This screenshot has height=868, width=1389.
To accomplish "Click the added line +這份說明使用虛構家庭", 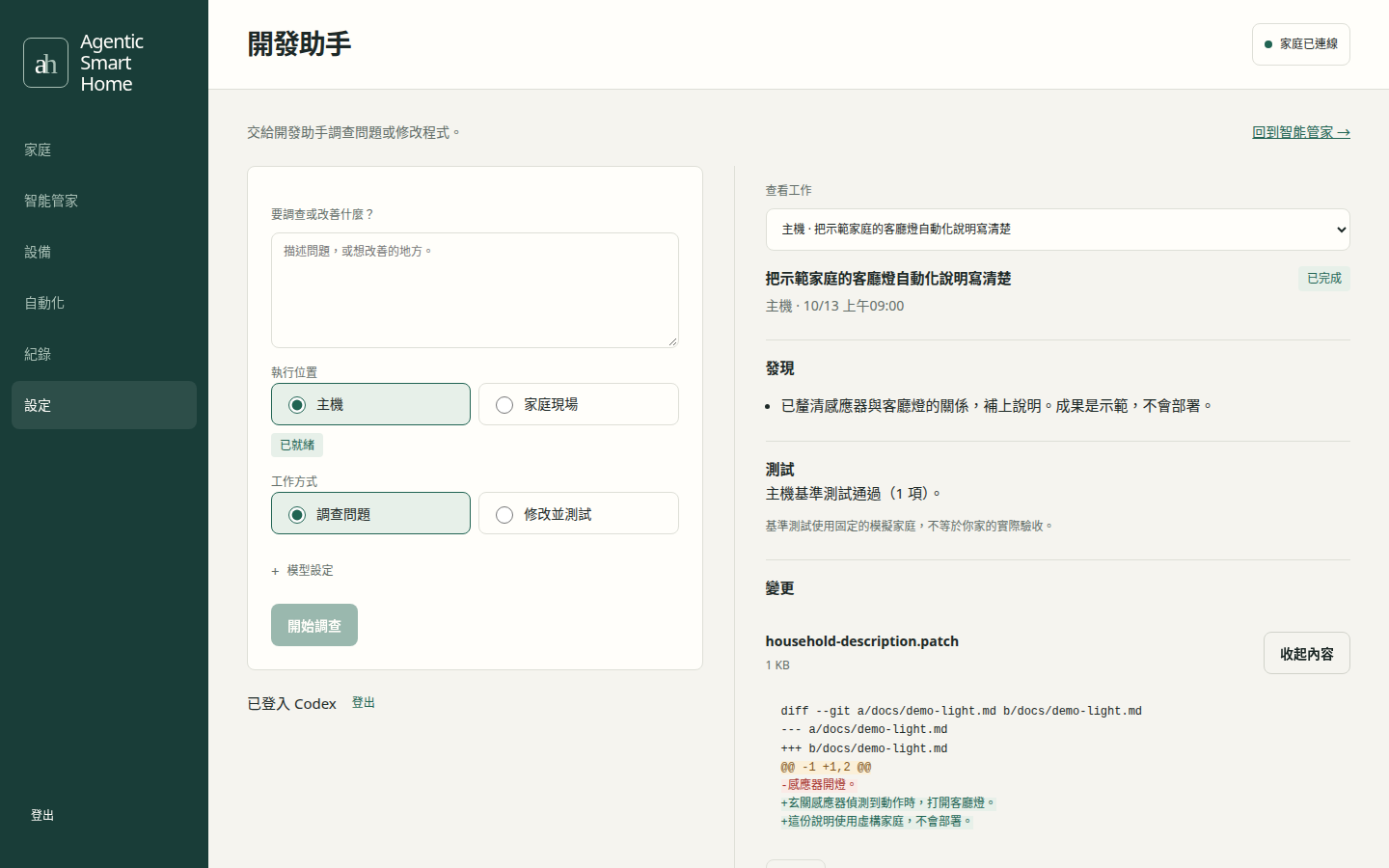I will click(877, 822).
